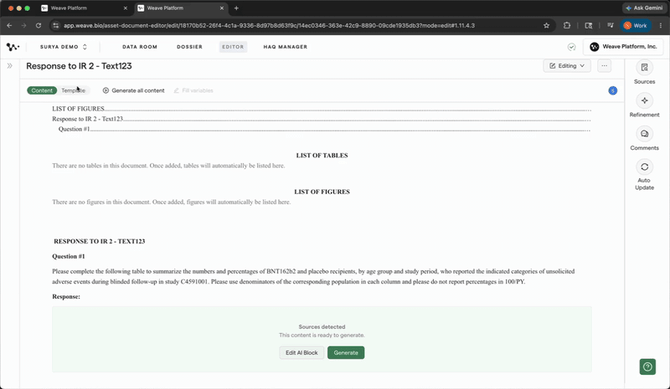Screen dimensions: 670x389
Task: Close the first Weave Platform tab
Action: tap(125, 8)
